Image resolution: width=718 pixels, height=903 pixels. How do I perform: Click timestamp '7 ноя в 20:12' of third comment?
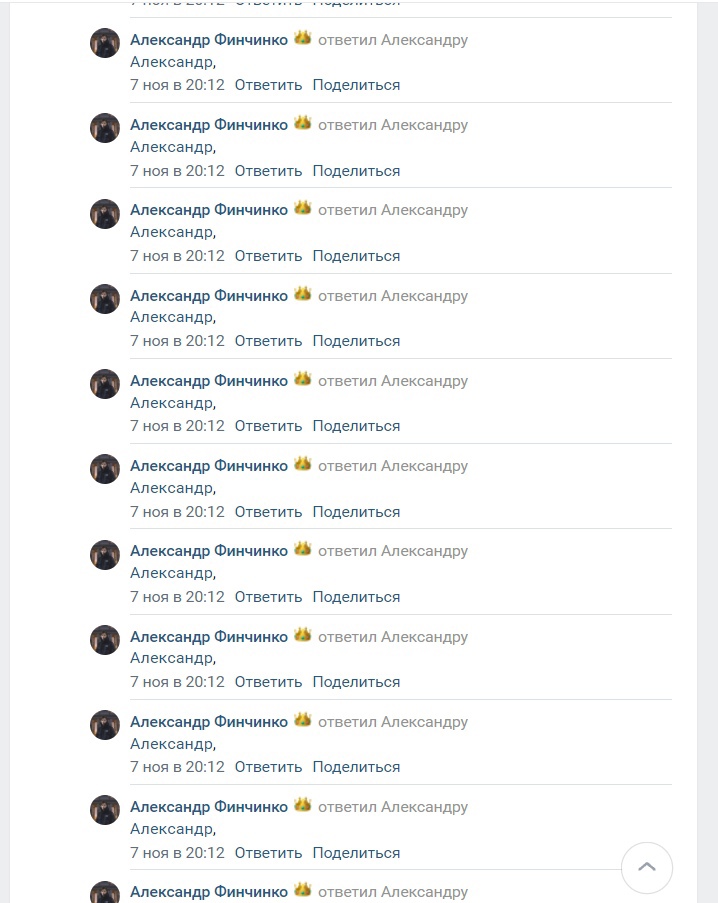pos(177,256)
